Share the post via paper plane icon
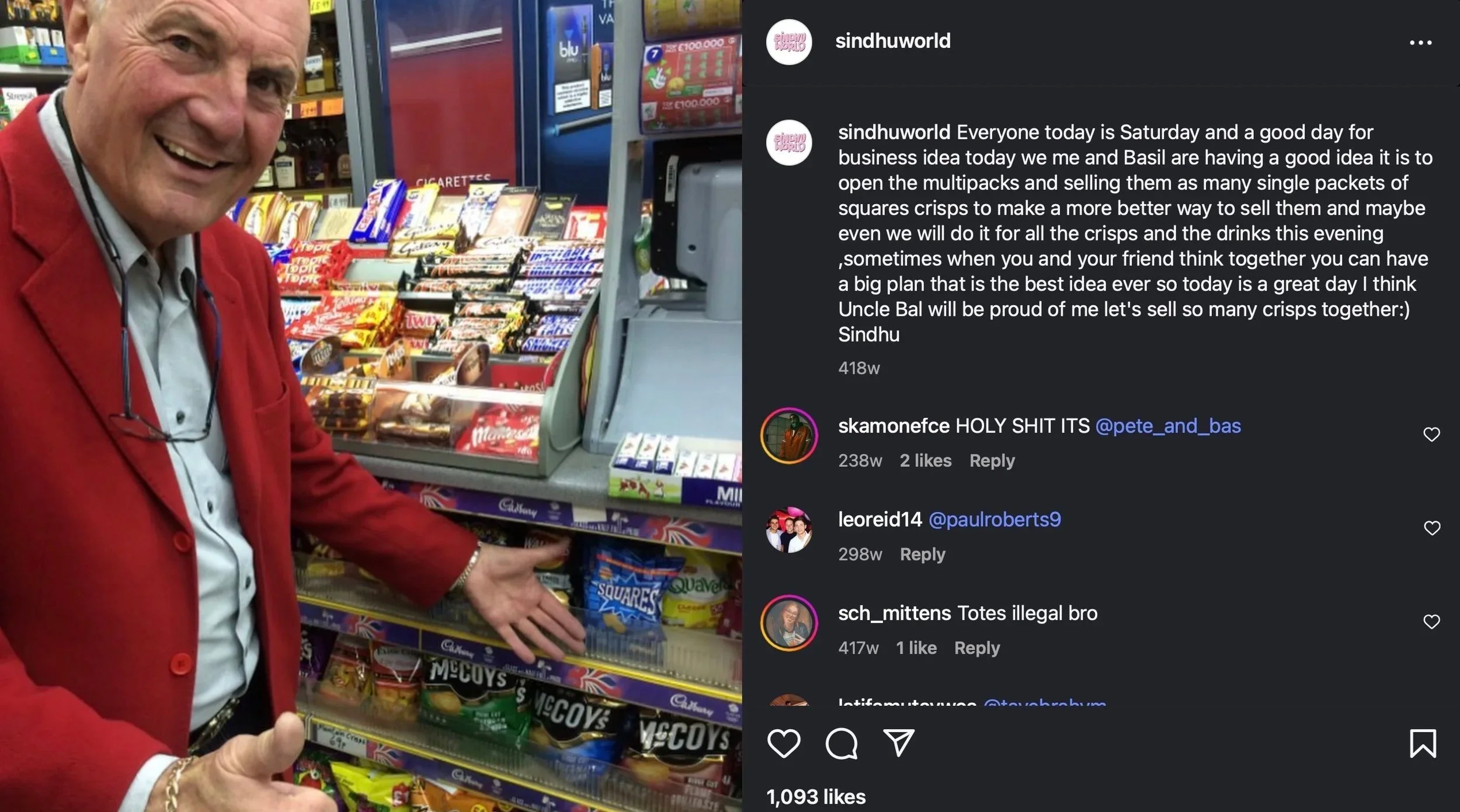 point(898,743)
